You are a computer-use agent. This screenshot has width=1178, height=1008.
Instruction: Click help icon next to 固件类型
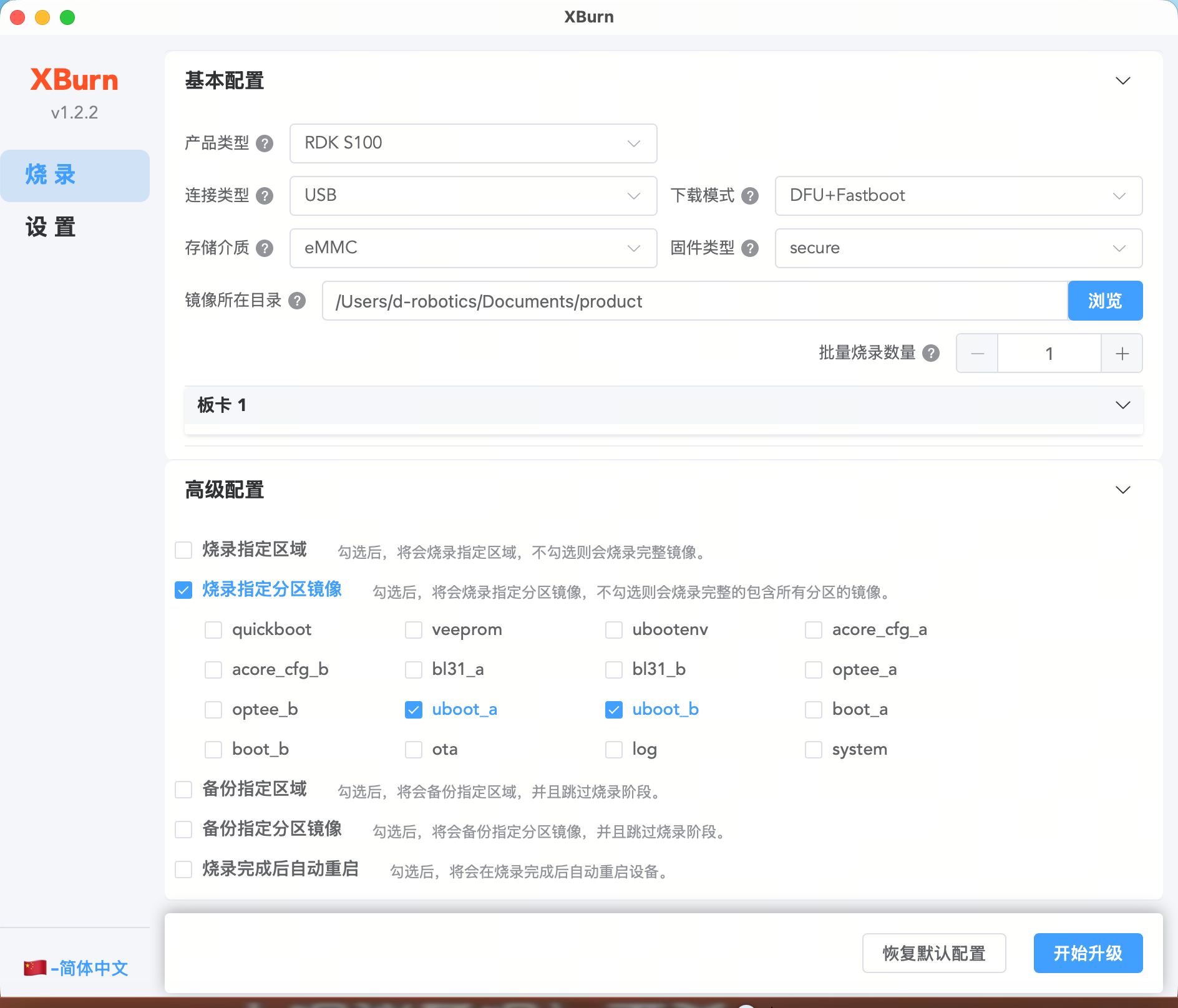[x=750, y=248]
